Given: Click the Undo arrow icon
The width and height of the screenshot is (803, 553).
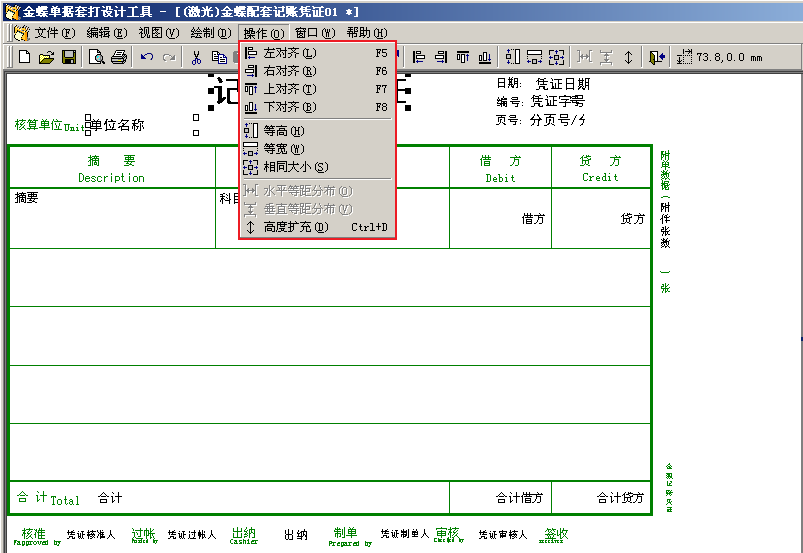Looking at the screenshot, I should 147,57.
